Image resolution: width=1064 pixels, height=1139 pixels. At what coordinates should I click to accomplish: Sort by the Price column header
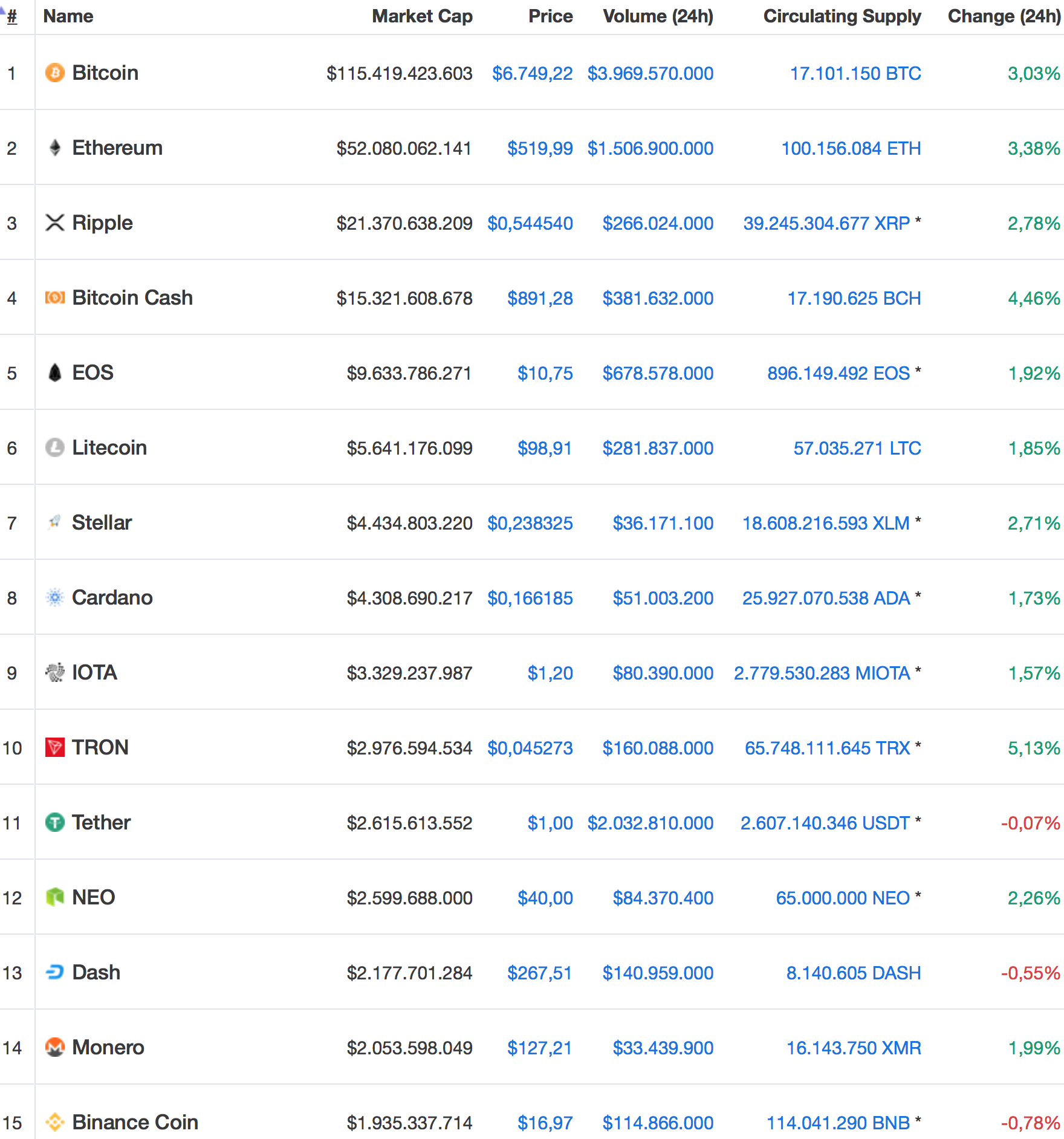click(551, 16)
